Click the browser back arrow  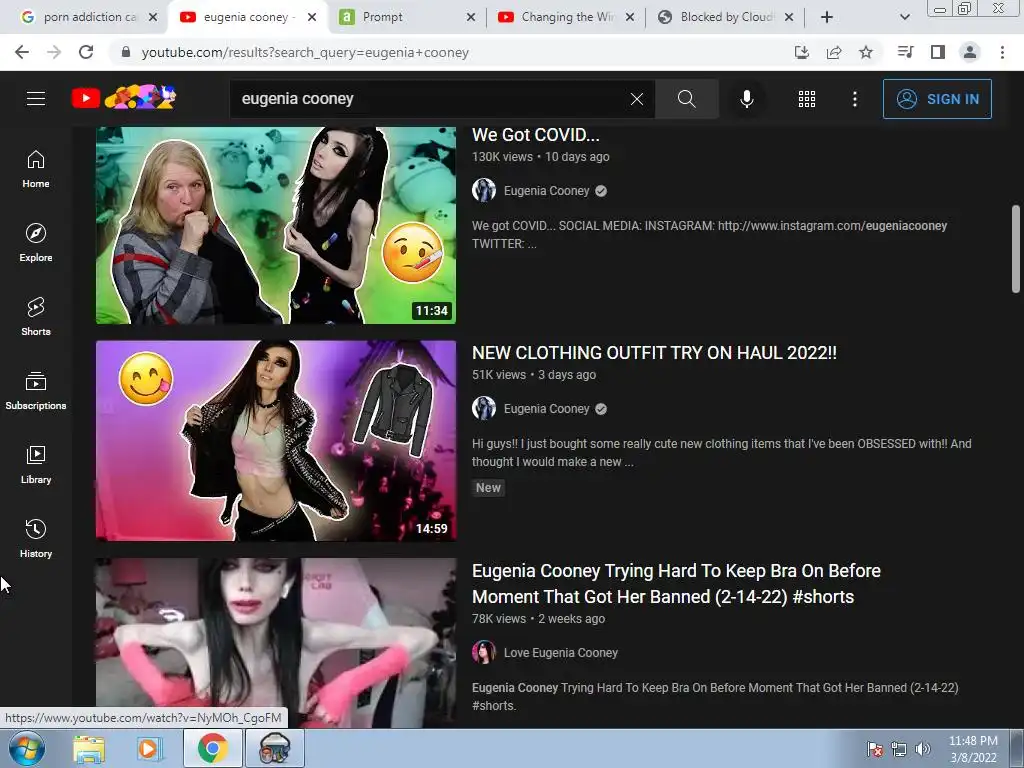[22, 52]
